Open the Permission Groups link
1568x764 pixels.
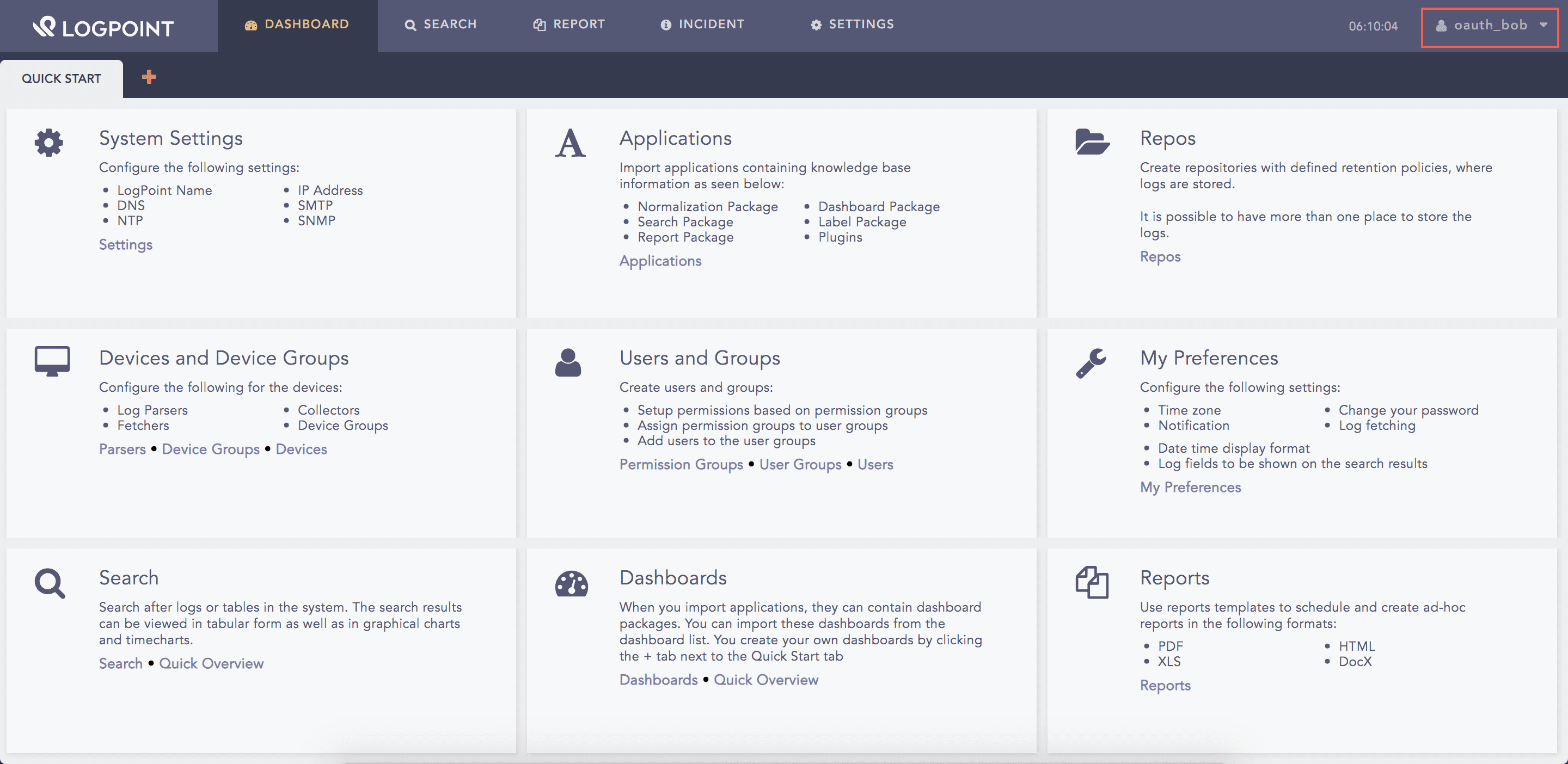click(x=681, y=464)
